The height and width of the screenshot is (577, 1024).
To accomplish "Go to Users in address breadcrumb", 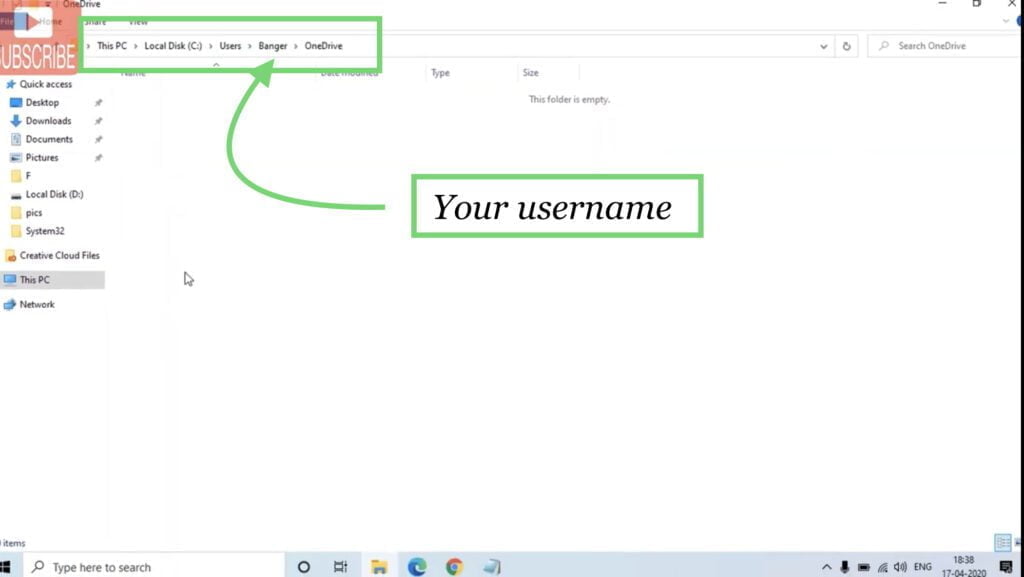I will click(x=230, y=46).
